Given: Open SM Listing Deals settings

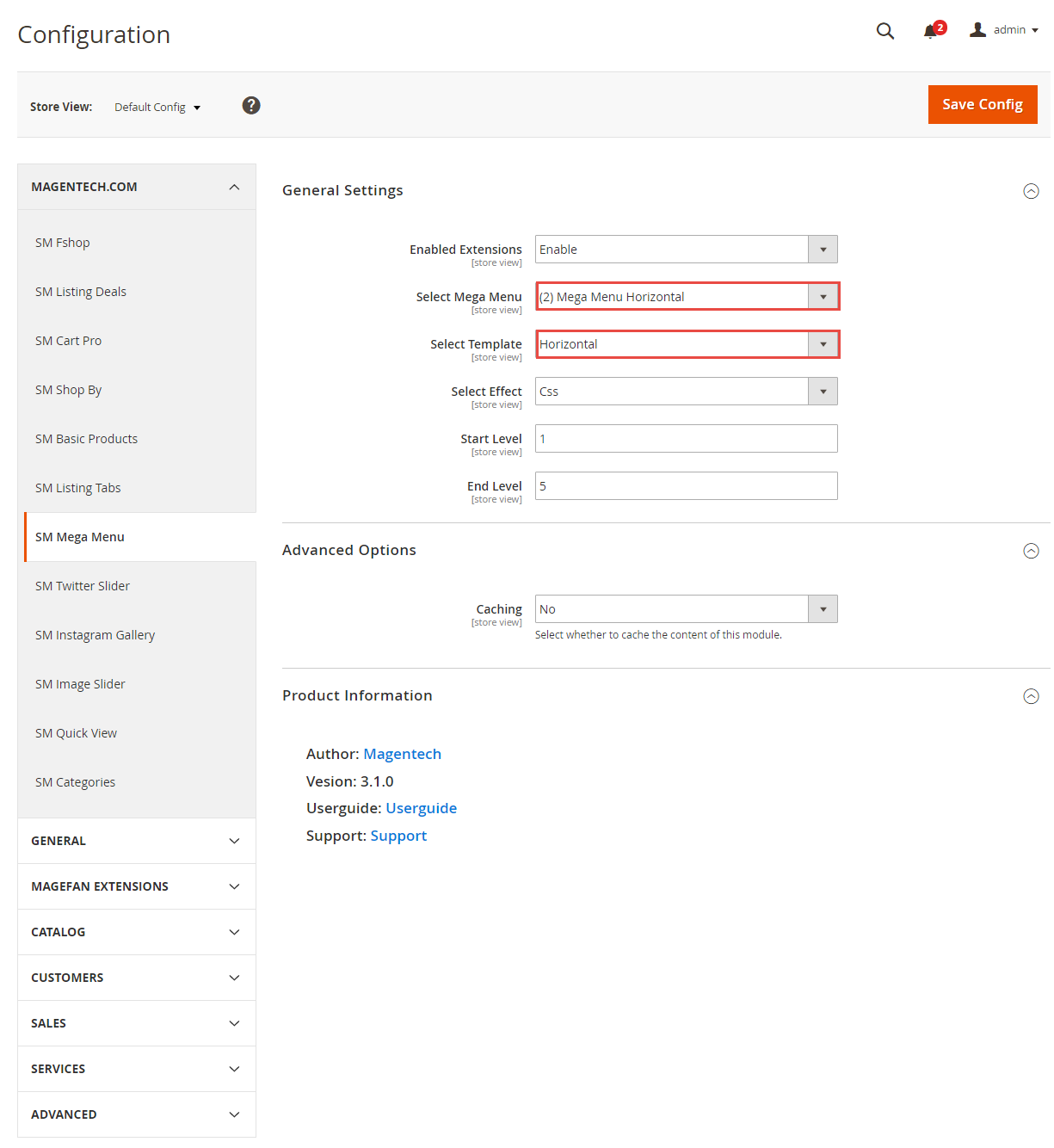Looking at the screenshot, I should [x=81, y=292].
